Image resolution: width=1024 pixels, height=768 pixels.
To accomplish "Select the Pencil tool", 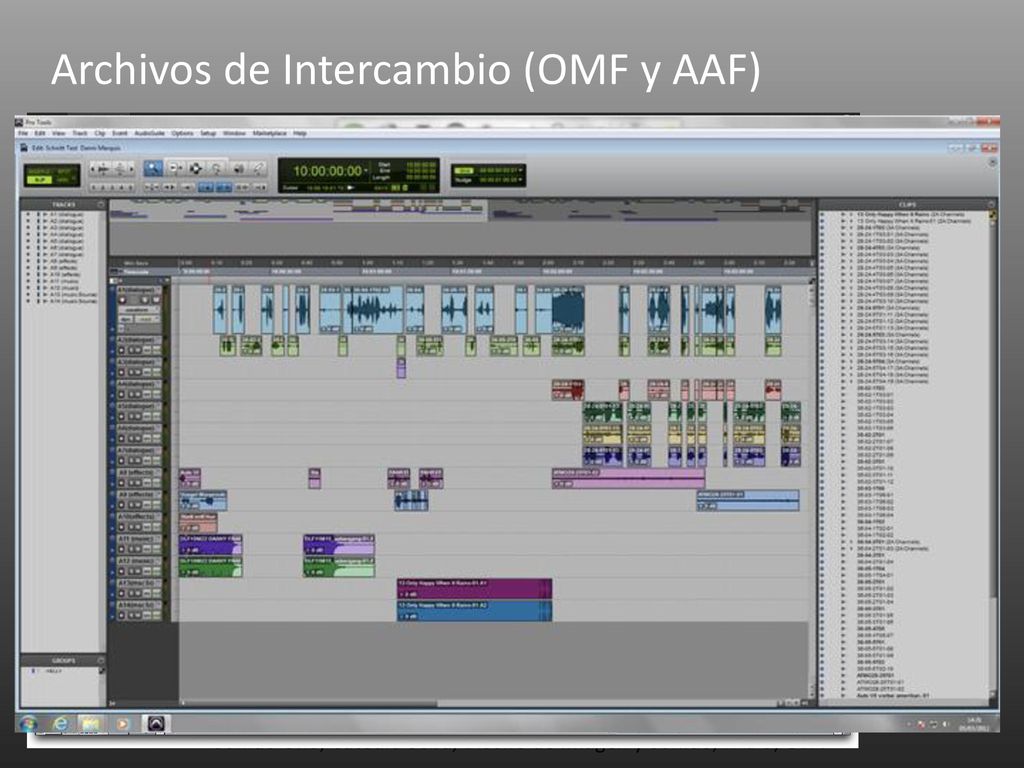I will coord(259,168).
